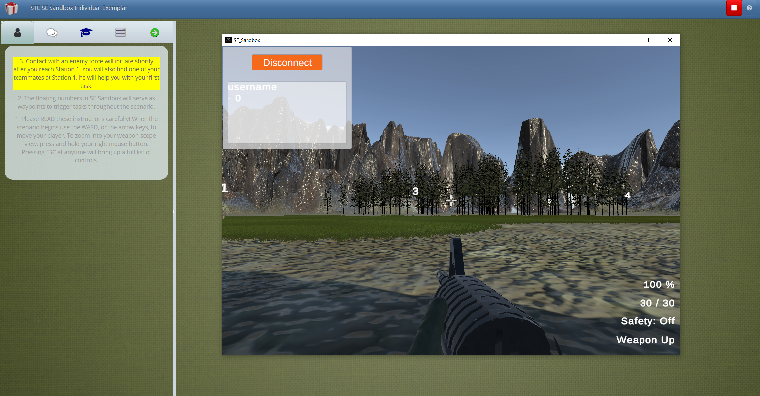Image resolution: width=760 pixels, height=396 pixels.
Task: Click the crosshair in the scene
Action: pos(451,200)
